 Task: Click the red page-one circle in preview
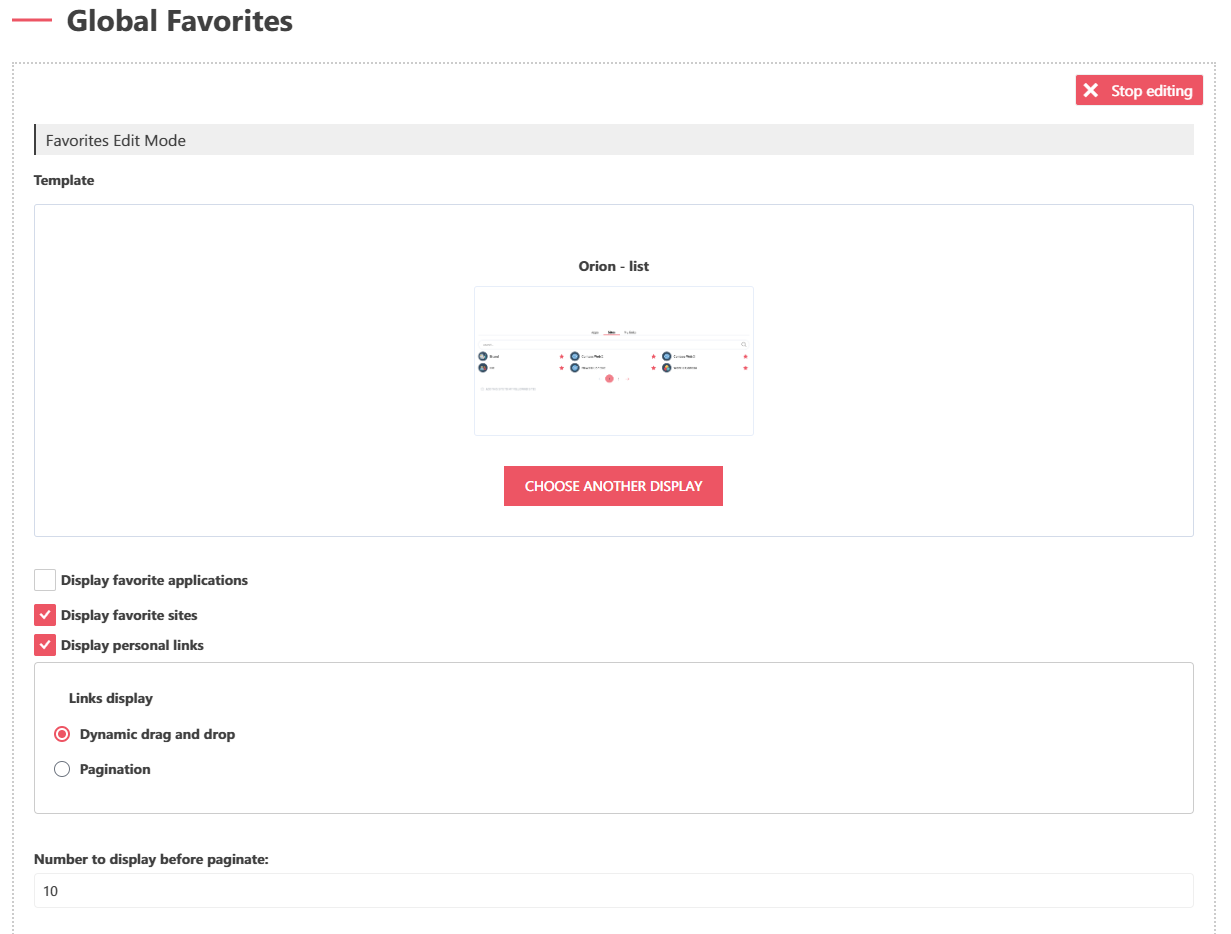coord(609,379)
